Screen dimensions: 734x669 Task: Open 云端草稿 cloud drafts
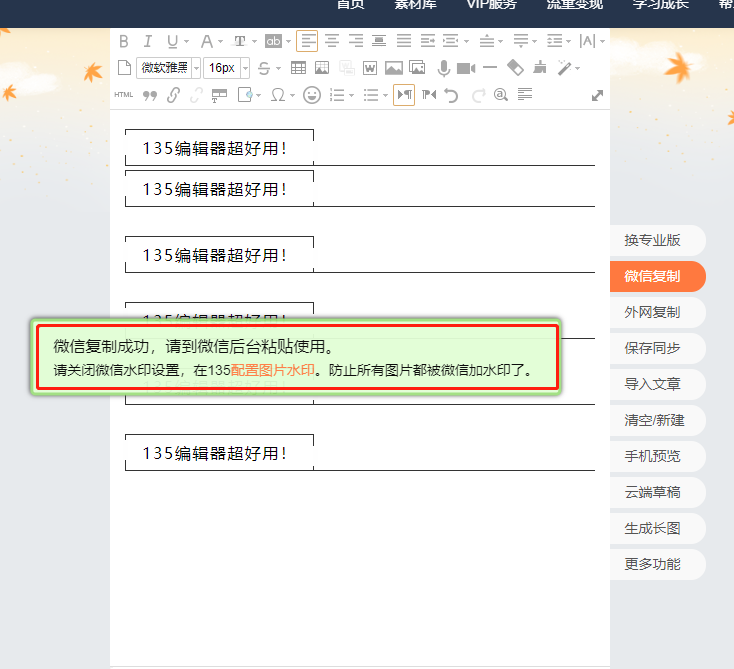(658, 493)
